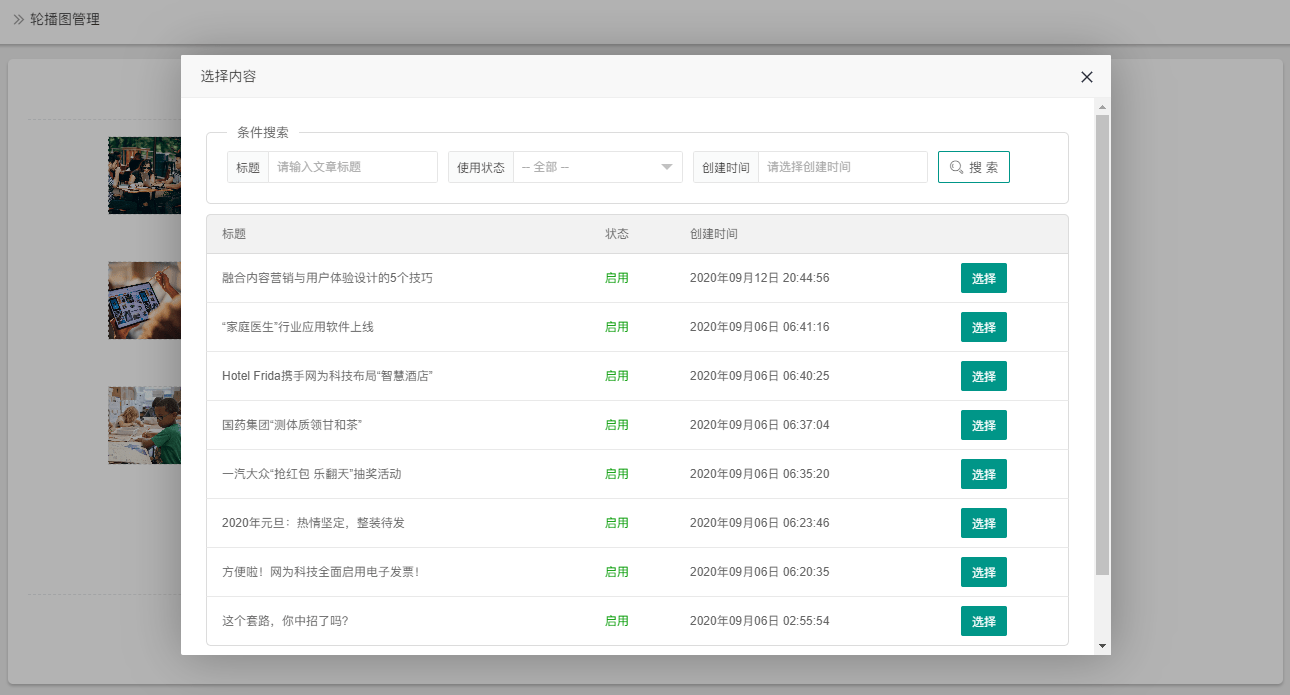
Task: Click the 创建时间 column header
Action: coord(714,234)
